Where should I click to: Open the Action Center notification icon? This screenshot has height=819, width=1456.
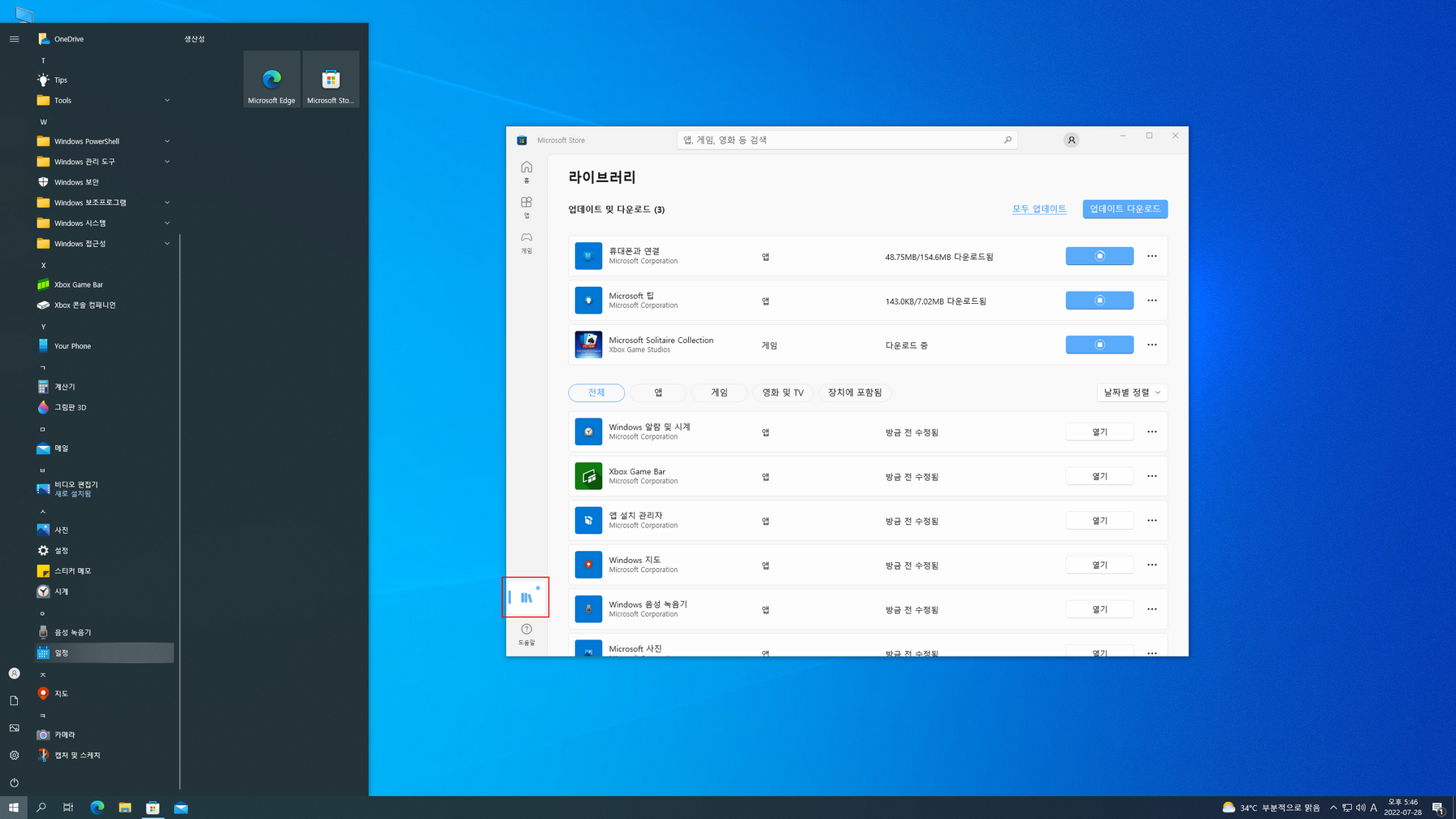(x=1437, y=808)
